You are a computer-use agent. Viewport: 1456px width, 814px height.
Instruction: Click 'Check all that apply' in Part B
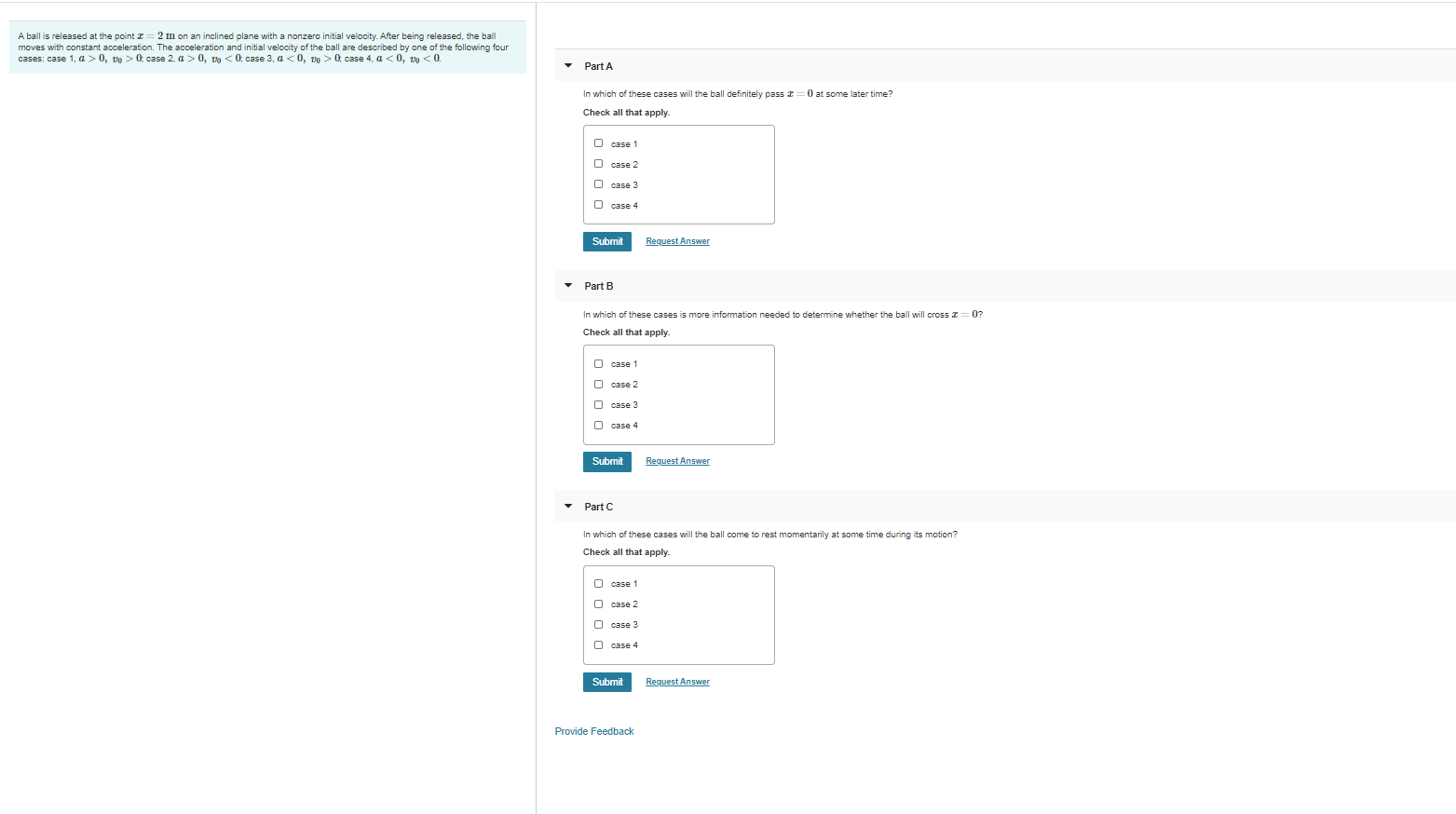(x=626, y=332)
